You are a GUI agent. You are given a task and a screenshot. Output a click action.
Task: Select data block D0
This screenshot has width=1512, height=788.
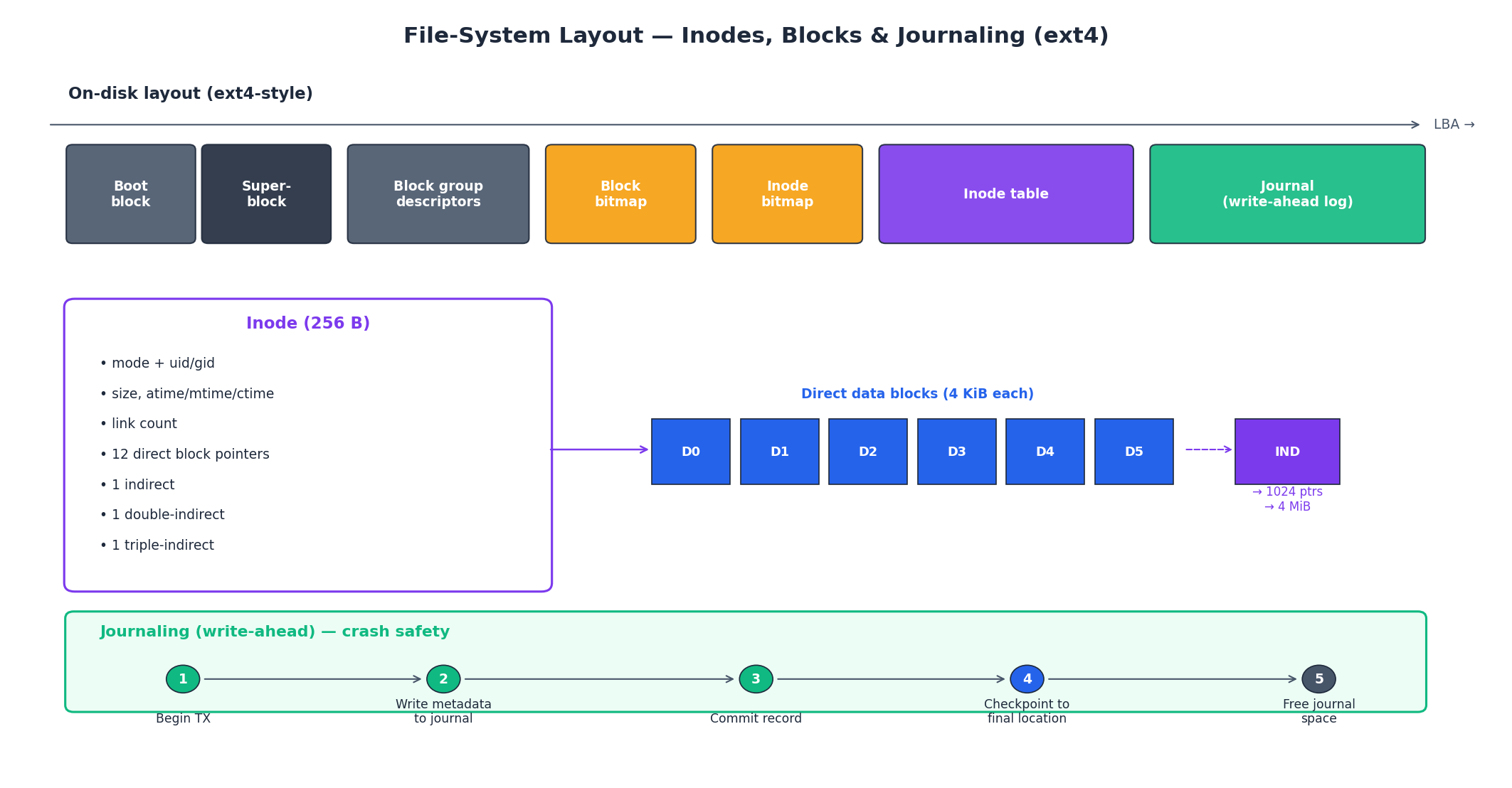click(x=690, y=451)
